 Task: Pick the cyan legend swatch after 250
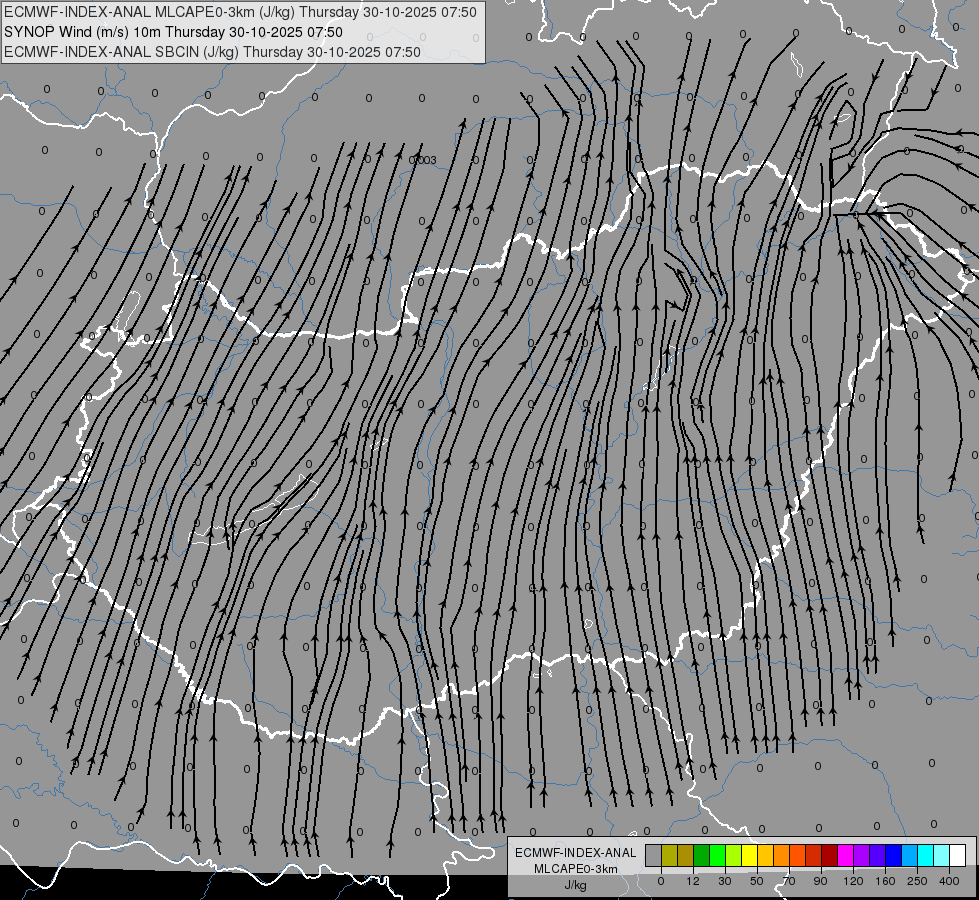926,855
